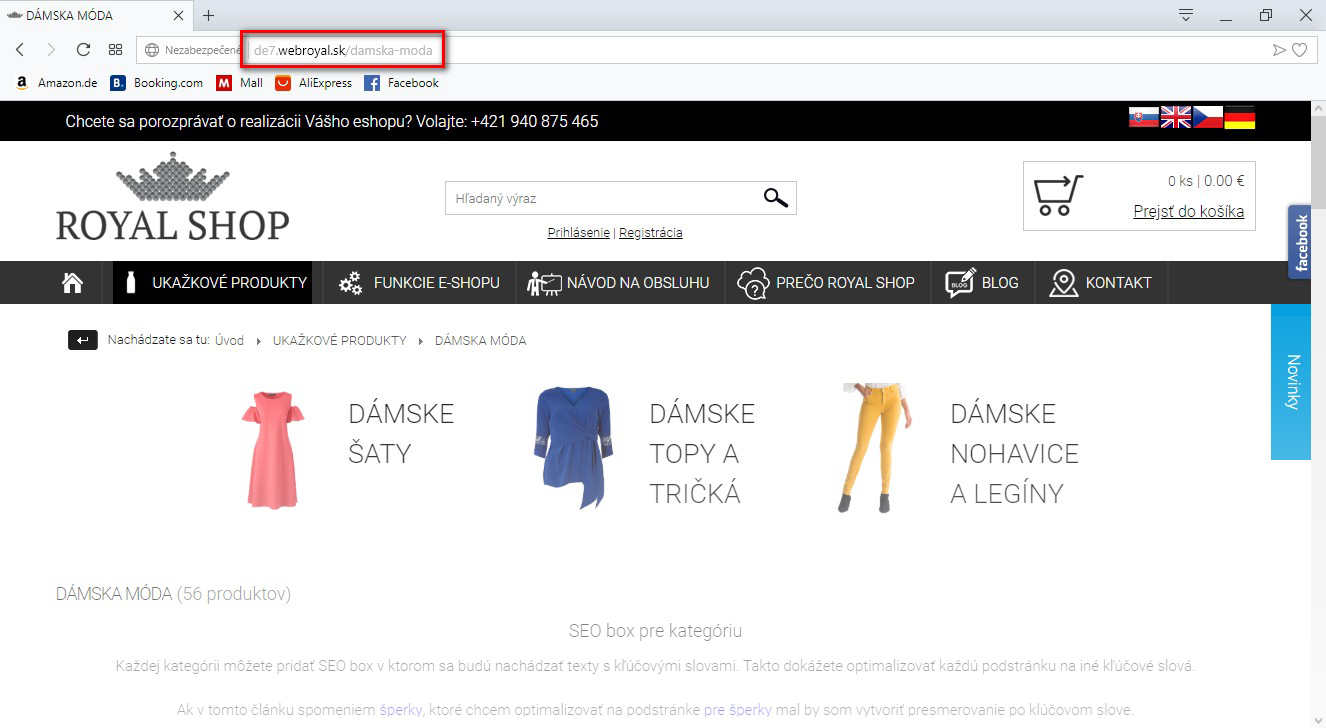
Task: Open the browser tab overview grid icon
Action: pyautogui.click(x=116, y=49)
